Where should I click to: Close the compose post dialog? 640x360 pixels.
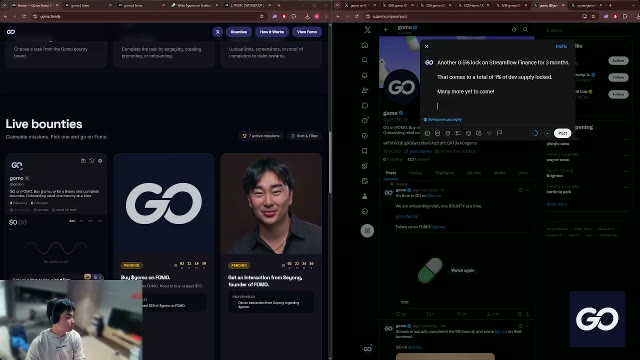pos(427,47)
